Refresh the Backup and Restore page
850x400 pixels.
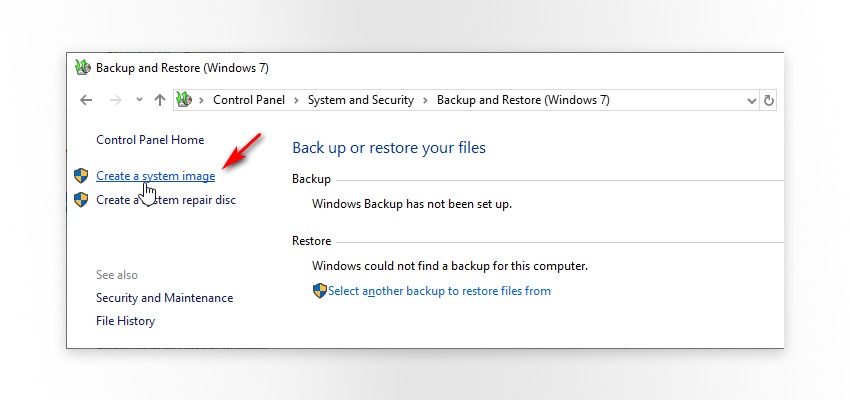(x=769, y=100)
